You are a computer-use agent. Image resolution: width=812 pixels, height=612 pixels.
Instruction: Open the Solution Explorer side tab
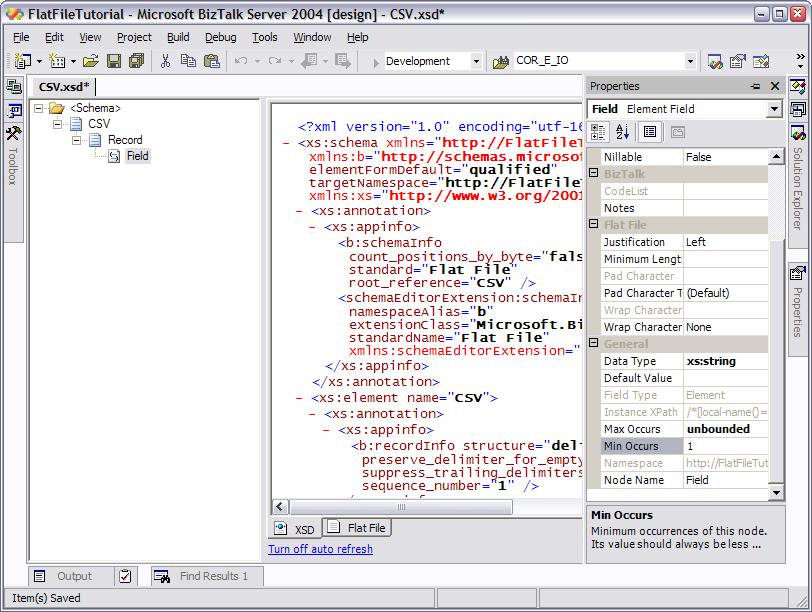[x=798, y=186]
